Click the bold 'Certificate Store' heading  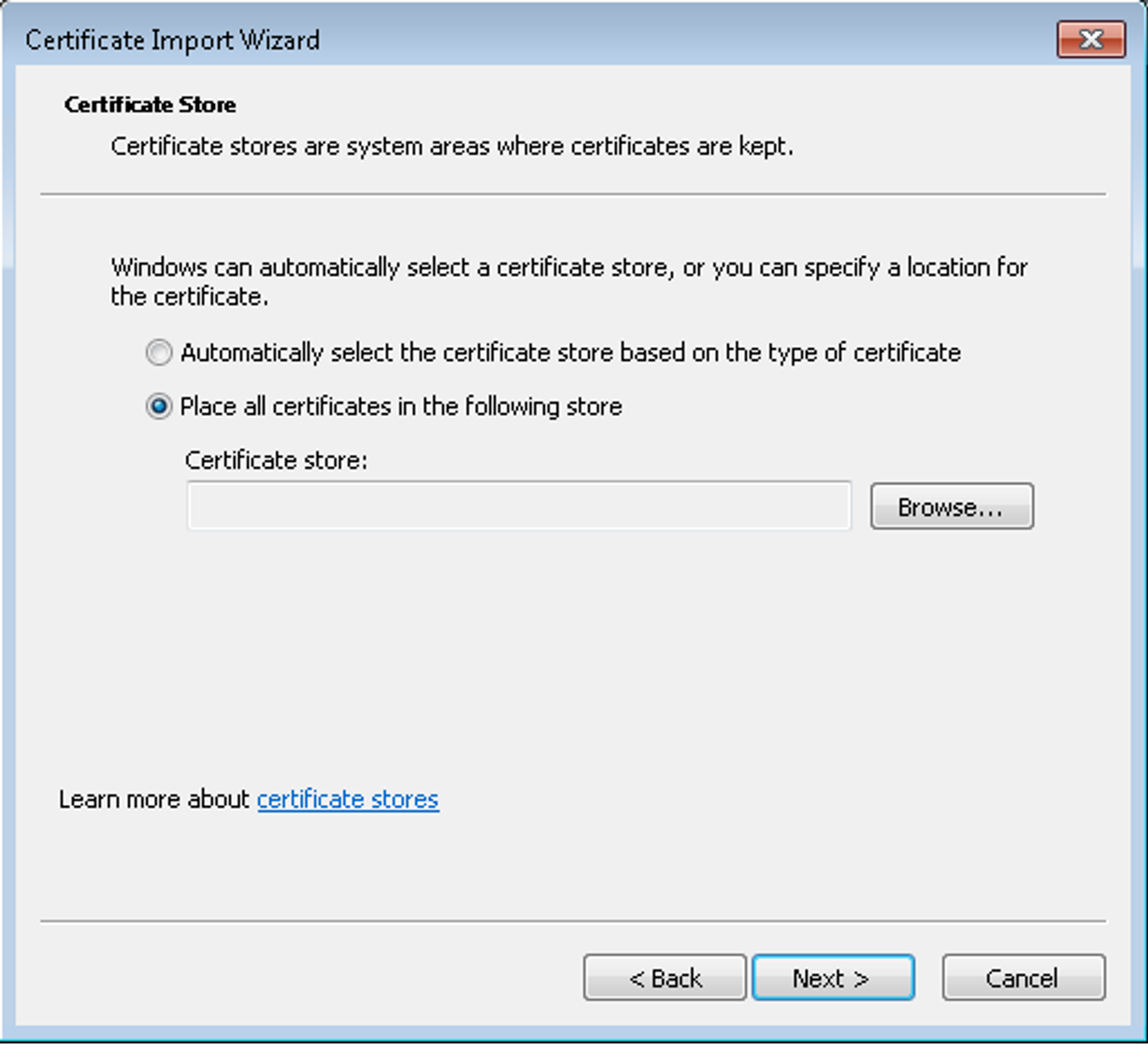(x=151, y=105)
